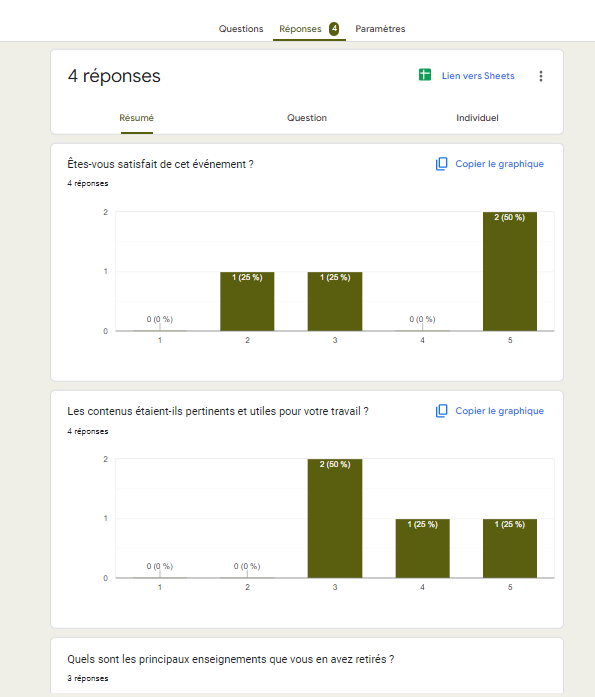Click the rating 4 bar in contenus chart
Image resolution: width=595 pixels, height=697 pixels.
coord(423,548)
